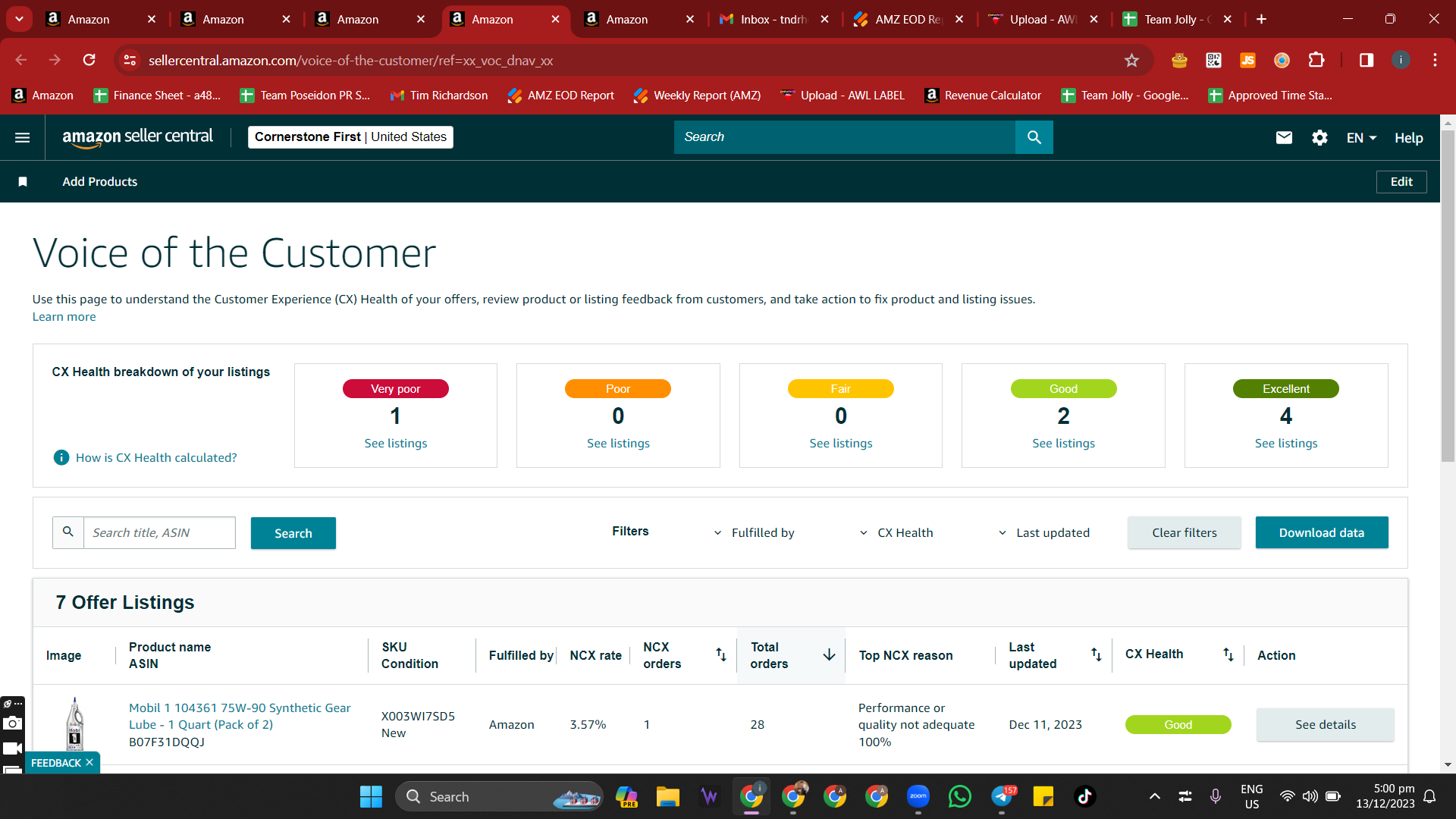
Task: Click the Search button beside the ASIN field
Action: 293,533
